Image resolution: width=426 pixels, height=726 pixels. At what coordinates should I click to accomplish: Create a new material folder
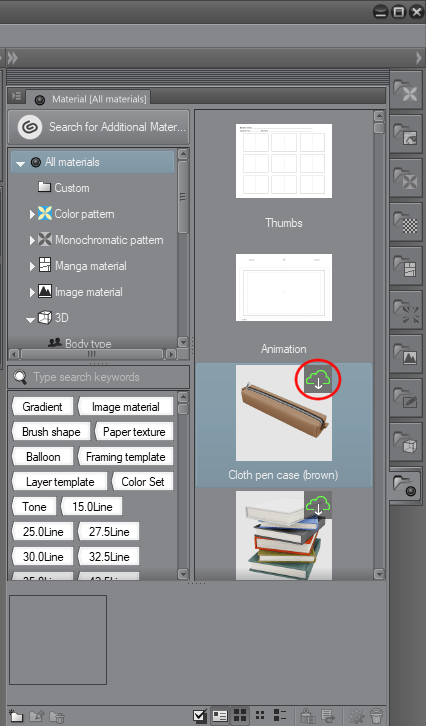pyautogui.click(x=16, y=716)
